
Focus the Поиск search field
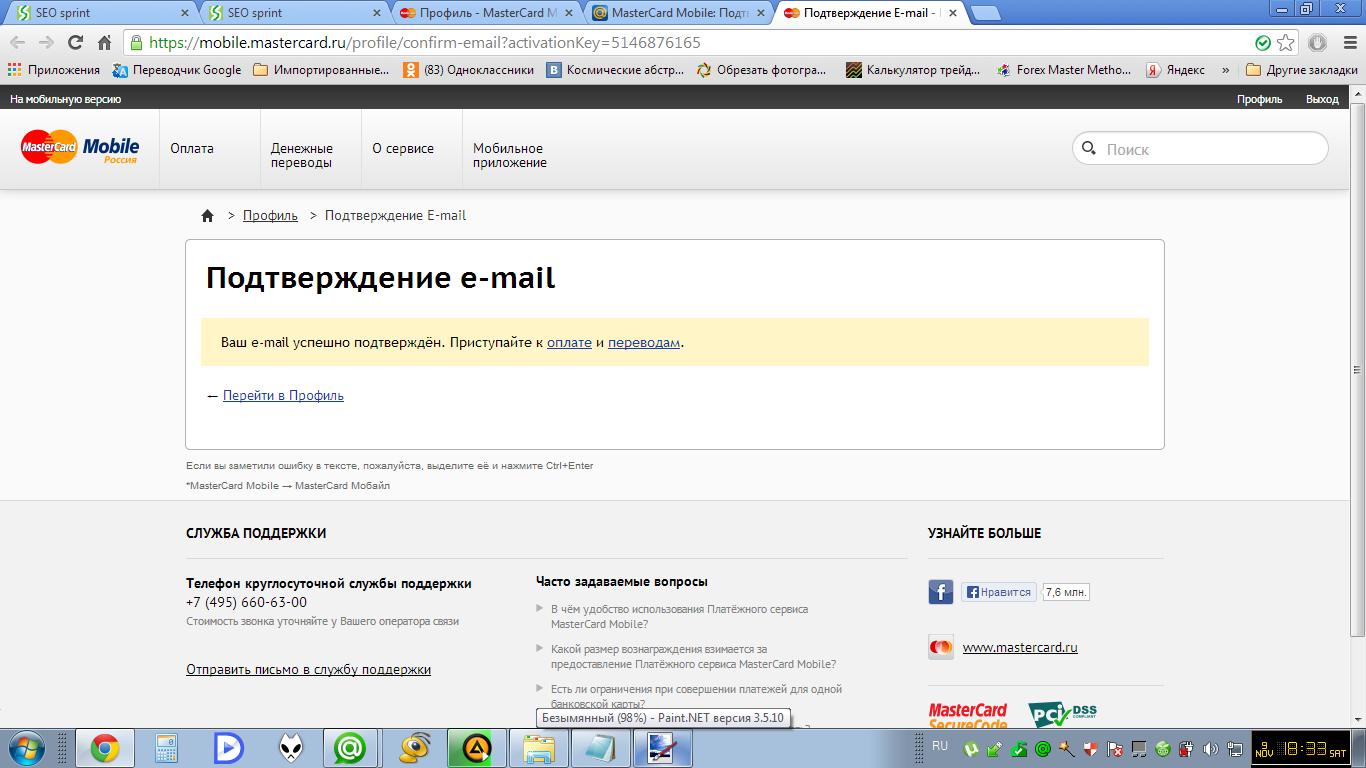(1200, 149)
